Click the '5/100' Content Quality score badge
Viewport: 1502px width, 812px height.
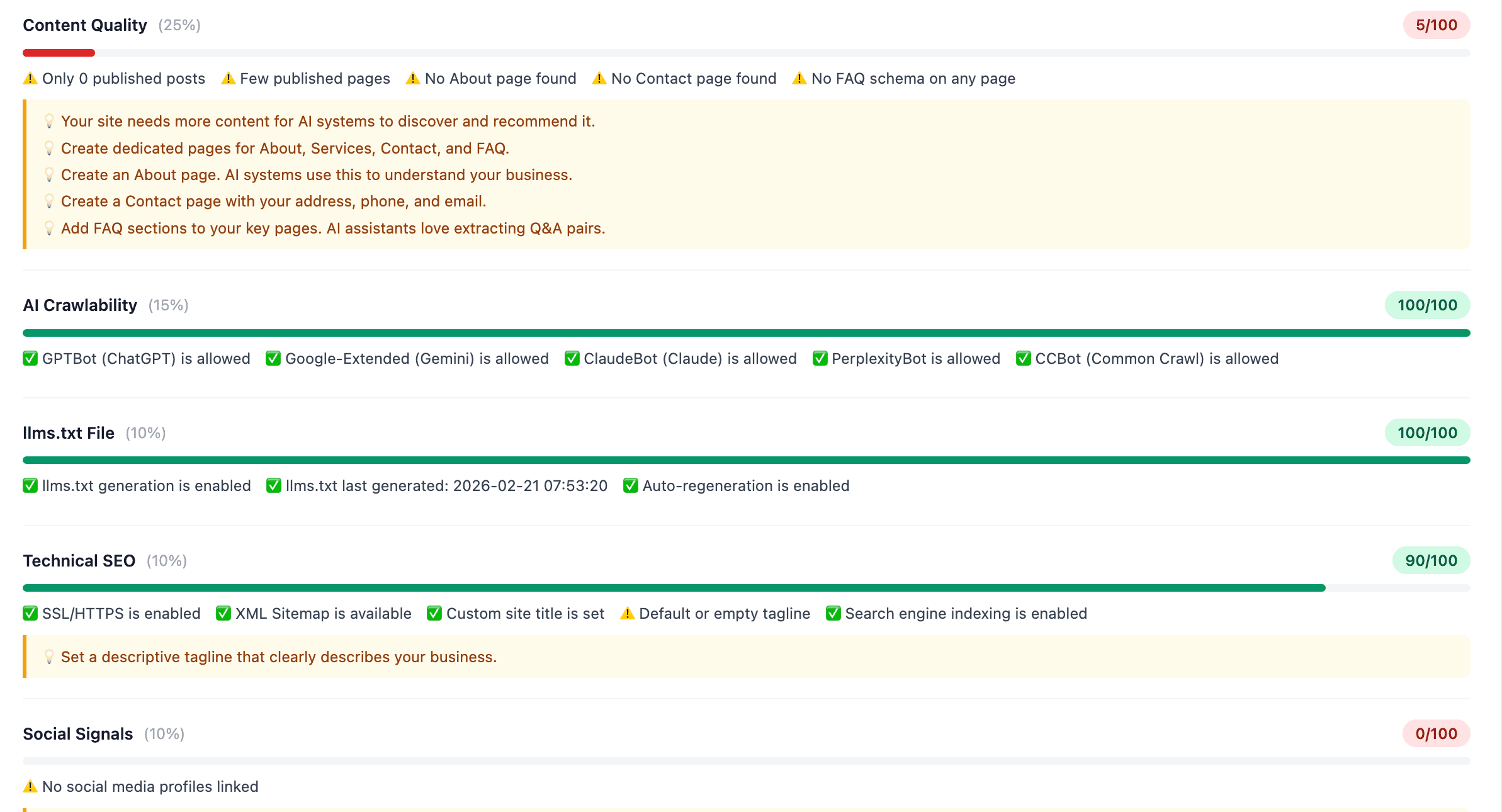coord(1437,25)
